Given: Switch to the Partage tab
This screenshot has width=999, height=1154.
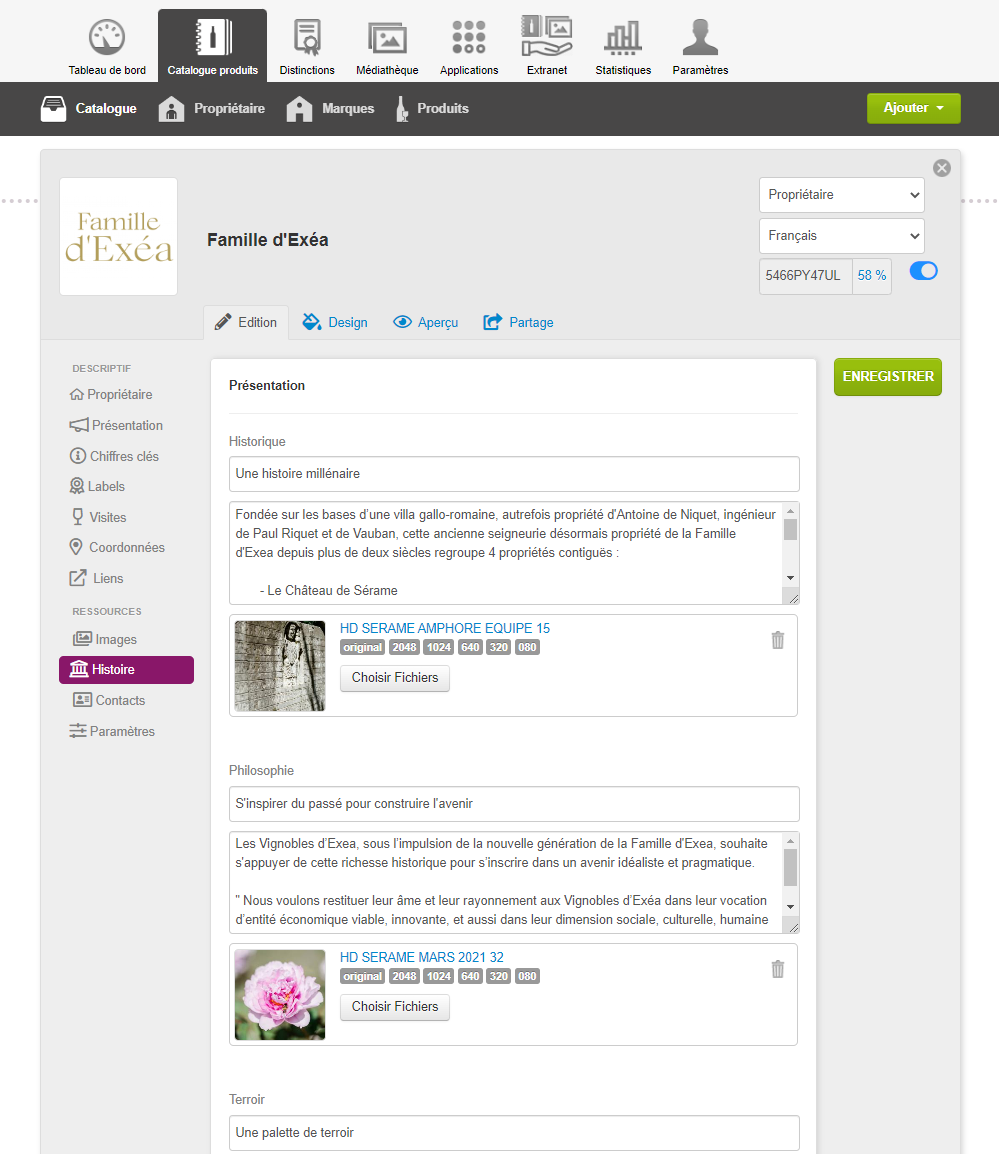Looking at the screenshot, I should (x=518, y=322).
